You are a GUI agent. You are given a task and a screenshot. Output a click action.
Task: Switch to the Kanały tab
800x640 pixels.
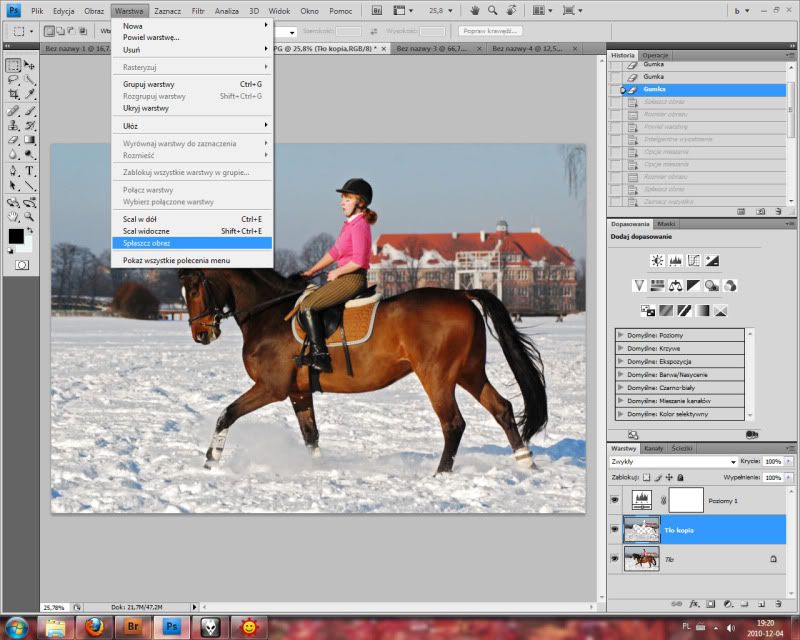(x=653, y=448)
